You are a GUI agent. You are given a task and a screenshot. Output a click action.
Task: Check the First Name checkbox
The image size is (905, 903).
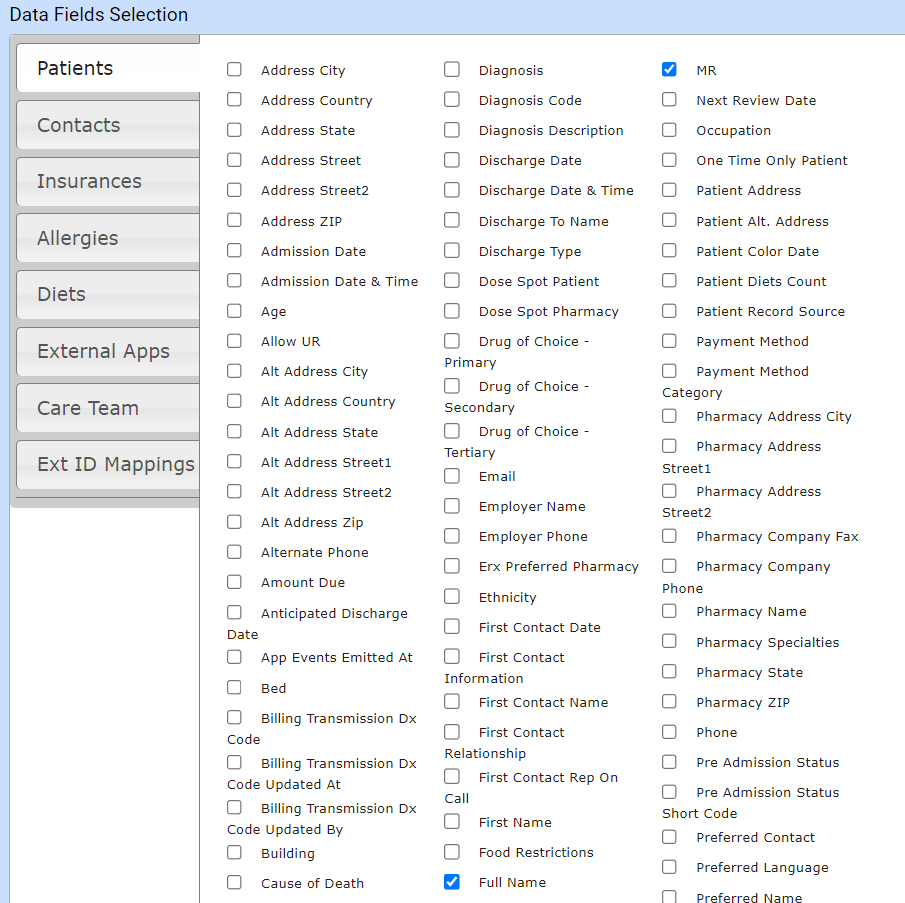(452, 821)
